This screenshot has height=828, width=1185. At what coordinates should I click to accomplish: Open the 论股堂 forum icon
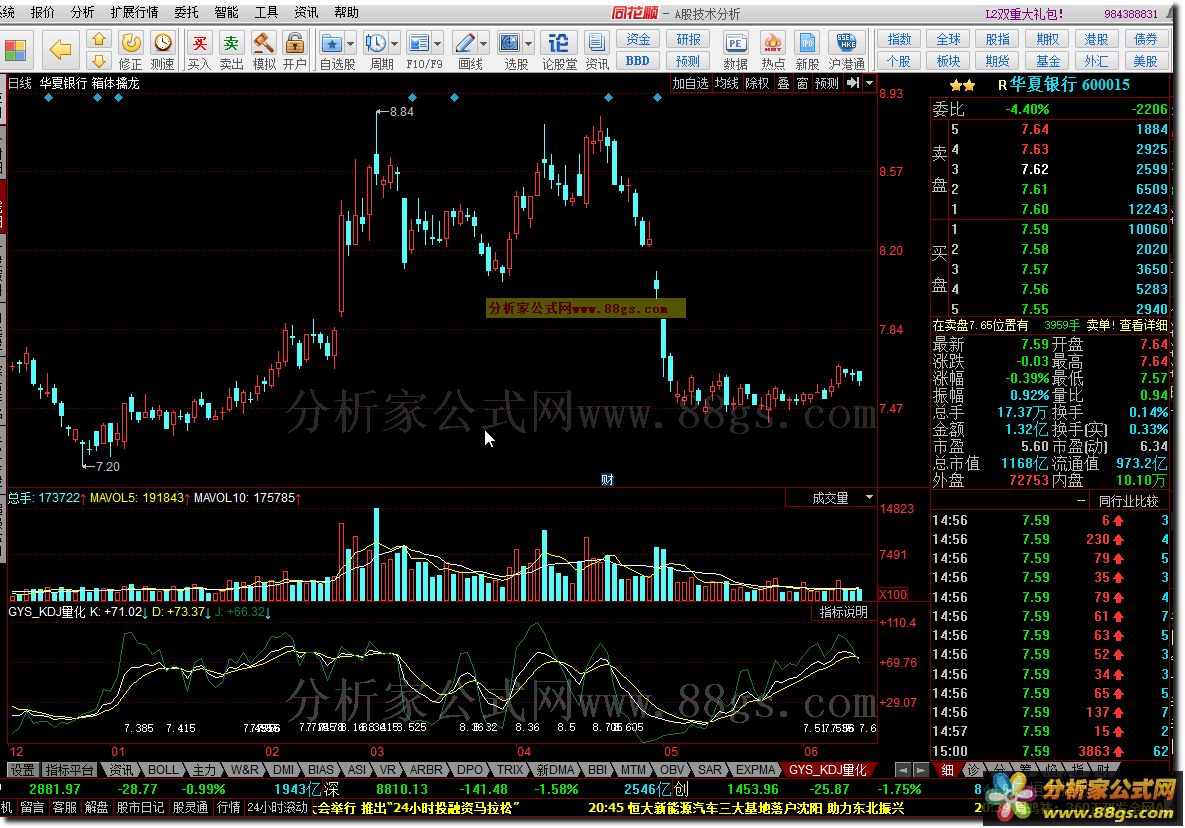[558, 51]
